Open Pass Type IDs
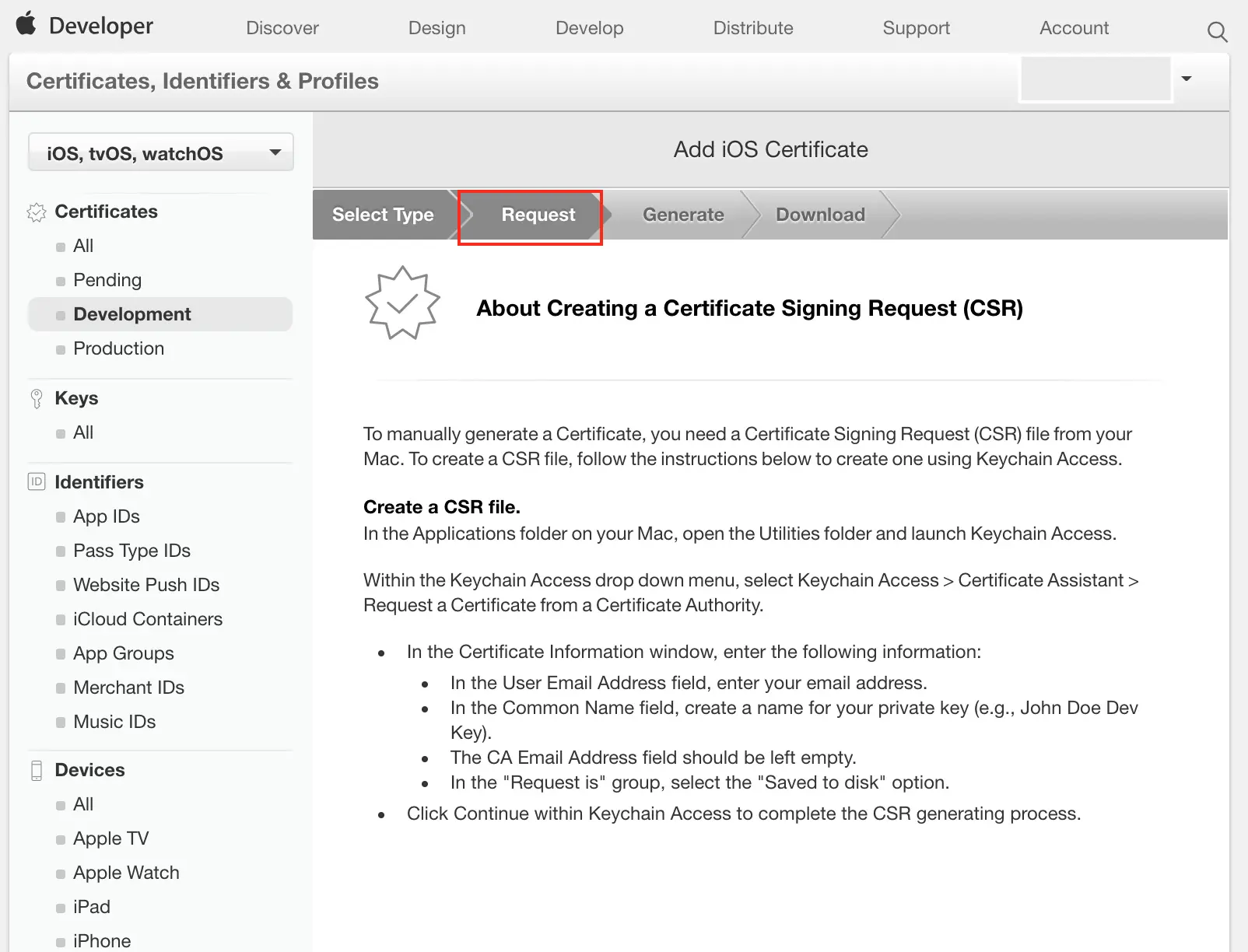Viewport: 1248px width, 952px height. coord(132,551)
